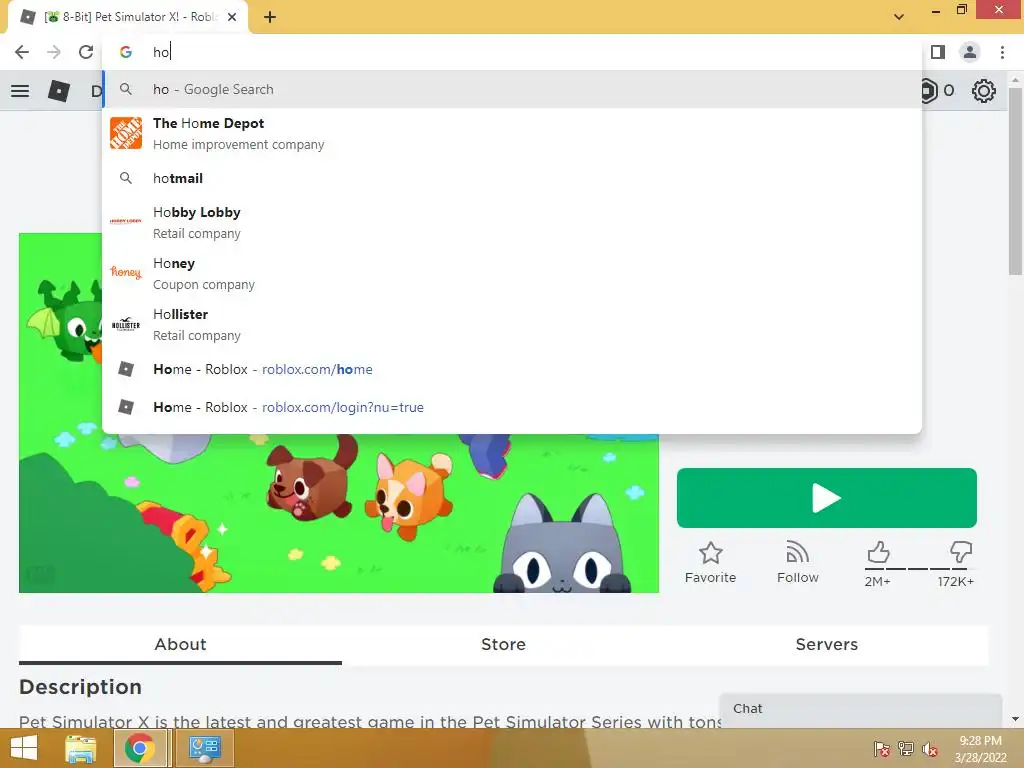The height and width of the screenshot is (768, 1024).
Task: Click the Action Center flag tray icon
Action: [x=881, y=749]
